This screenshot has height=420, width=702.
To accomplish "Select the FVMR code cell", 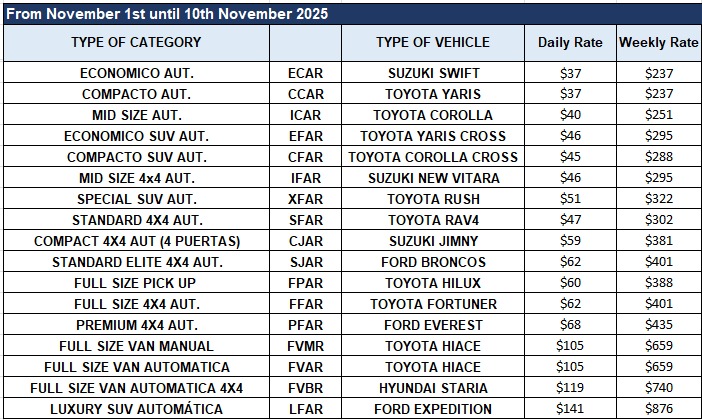I will 305,346.
